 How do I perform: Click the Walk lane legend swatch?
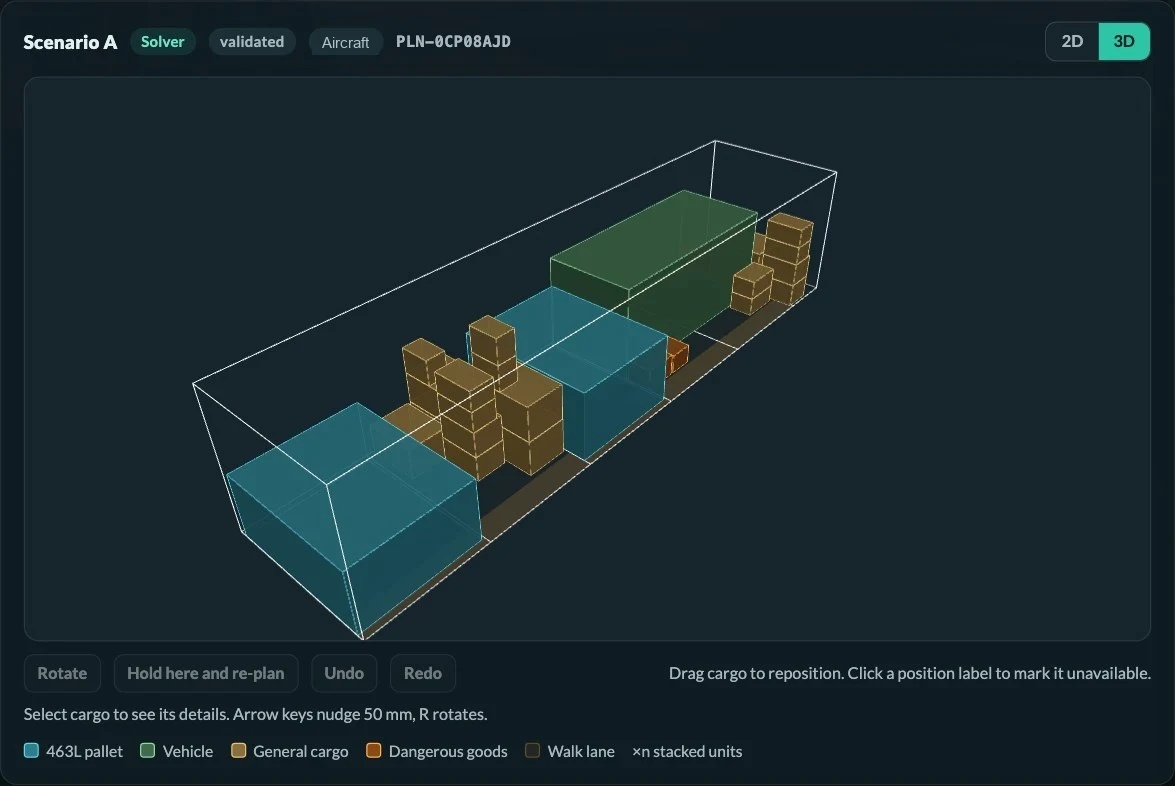pos(532,751)
